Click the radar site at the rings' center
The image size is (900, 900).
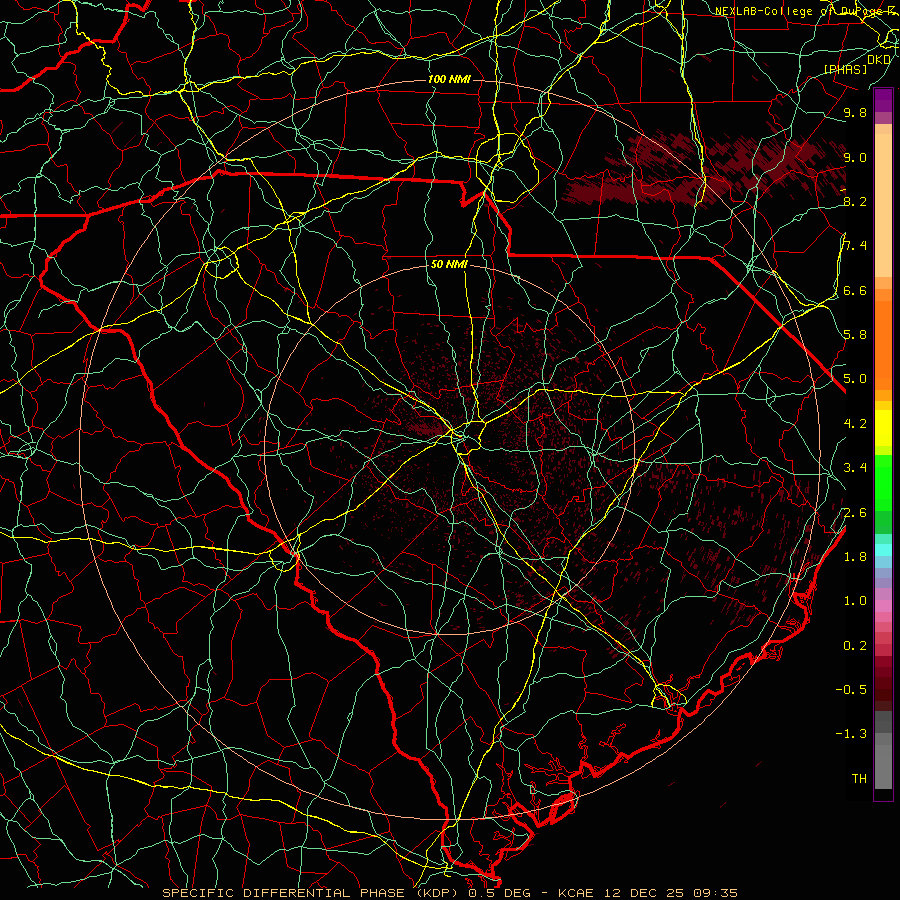coord(451,449)
